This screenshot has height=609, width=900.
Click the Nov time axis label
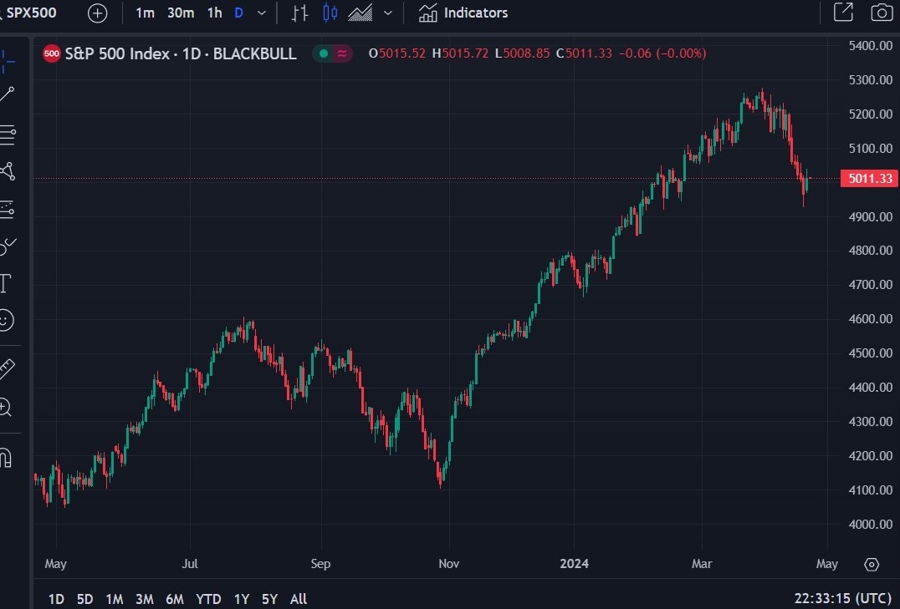[x=449, y=564]
